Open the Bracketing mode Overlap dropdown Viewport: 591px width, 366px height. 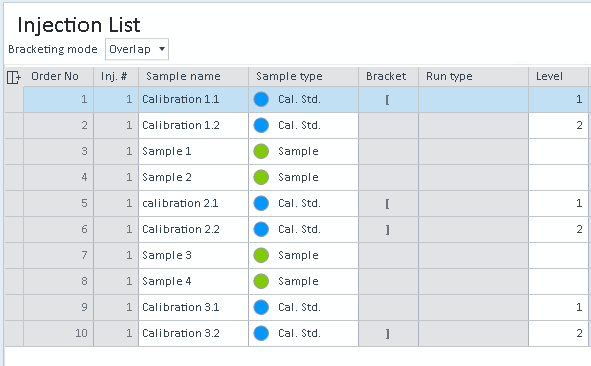(x=137, y=49)
